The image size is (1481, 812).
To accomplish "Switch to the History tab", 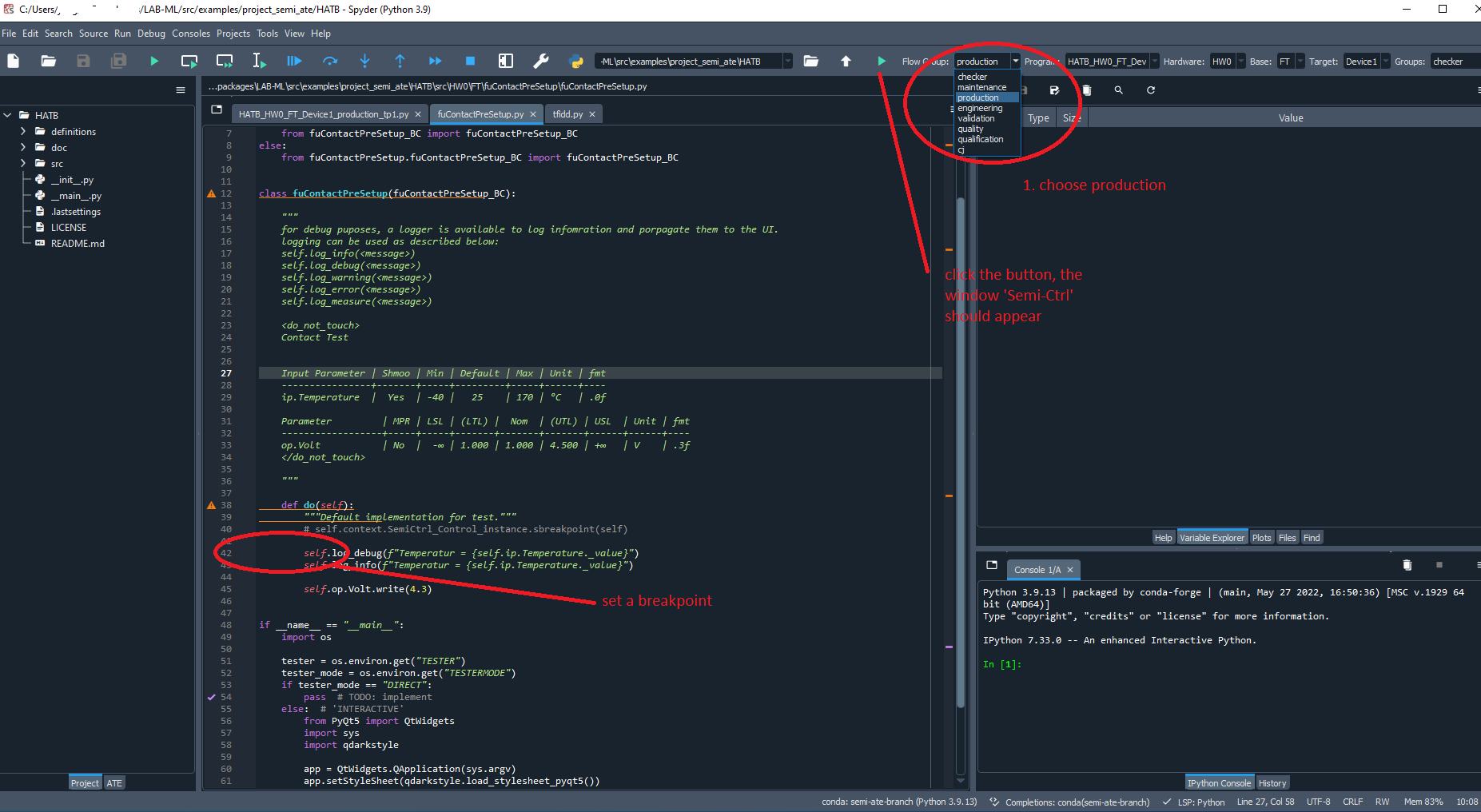I will [x=1272, y=783].
